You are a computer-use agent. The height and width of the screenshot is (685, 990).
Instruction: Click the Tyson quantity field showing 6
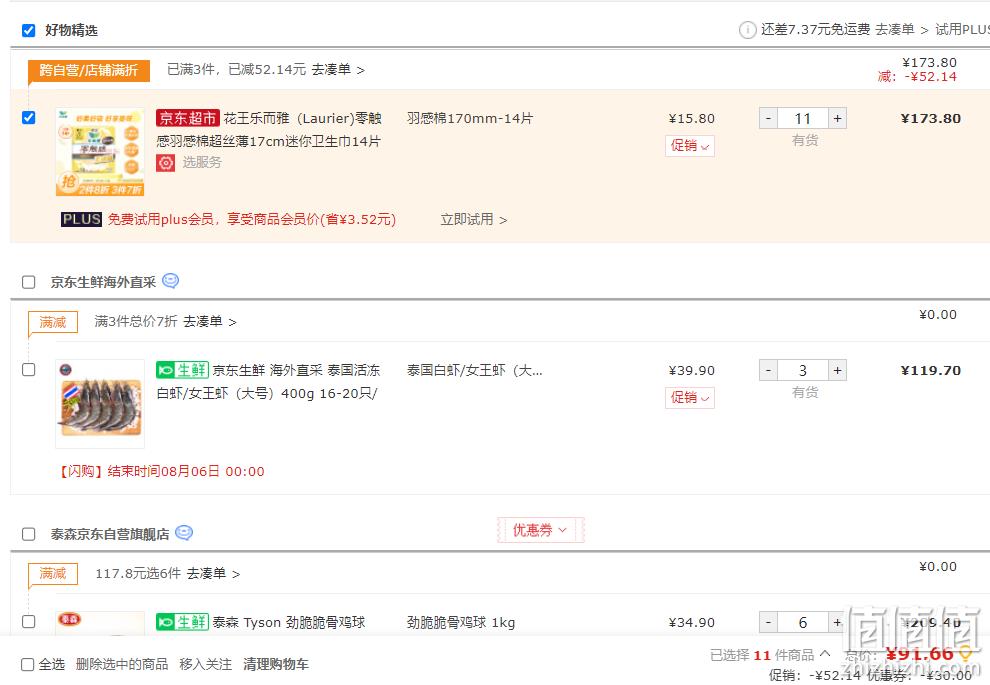pos(802,622)
